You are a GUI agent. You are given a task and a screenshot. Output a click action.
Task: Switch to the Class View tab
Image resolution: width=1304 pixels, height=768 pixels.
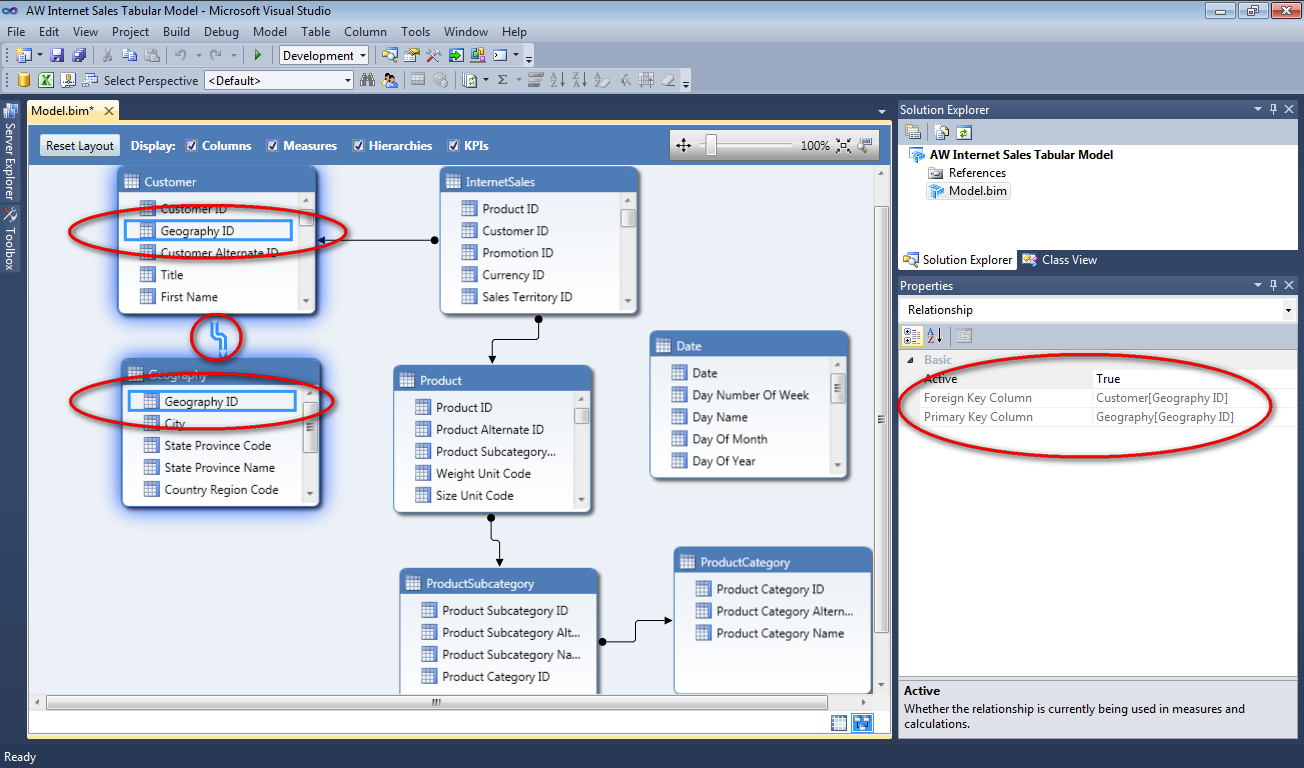(1060, 260)
